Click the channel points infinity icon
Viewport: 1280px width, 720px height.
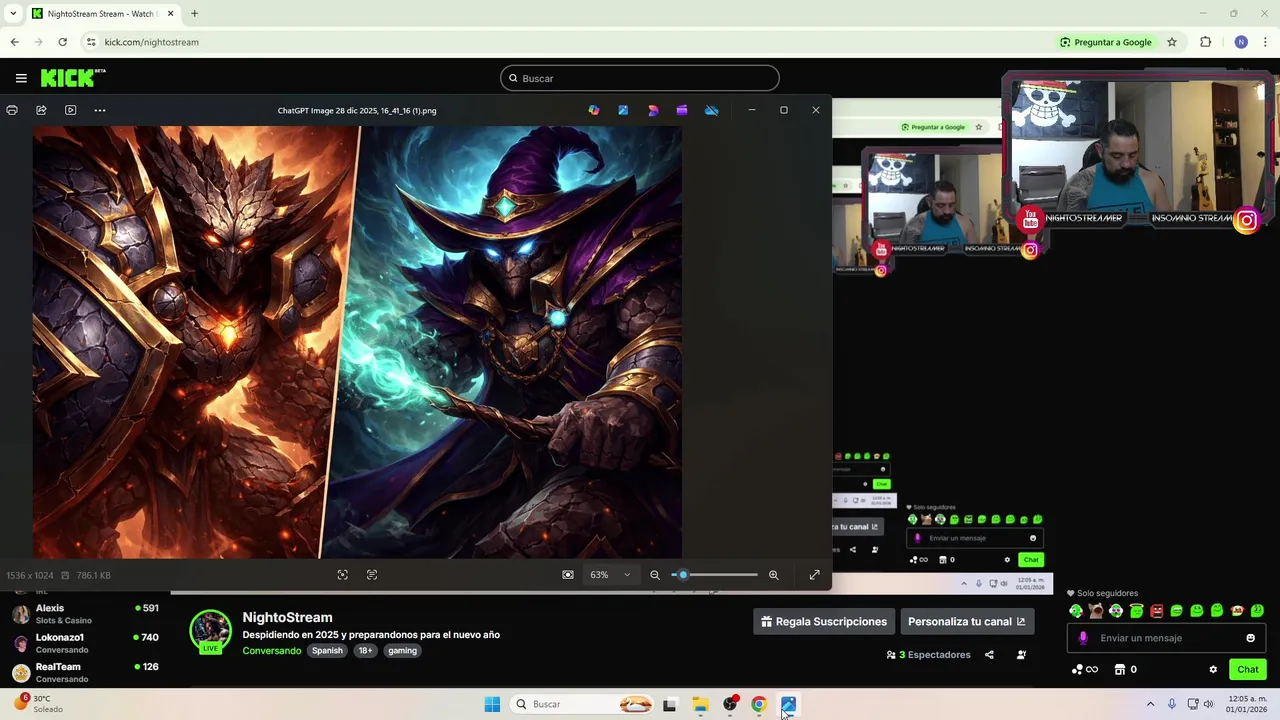tap(1086, 670)
